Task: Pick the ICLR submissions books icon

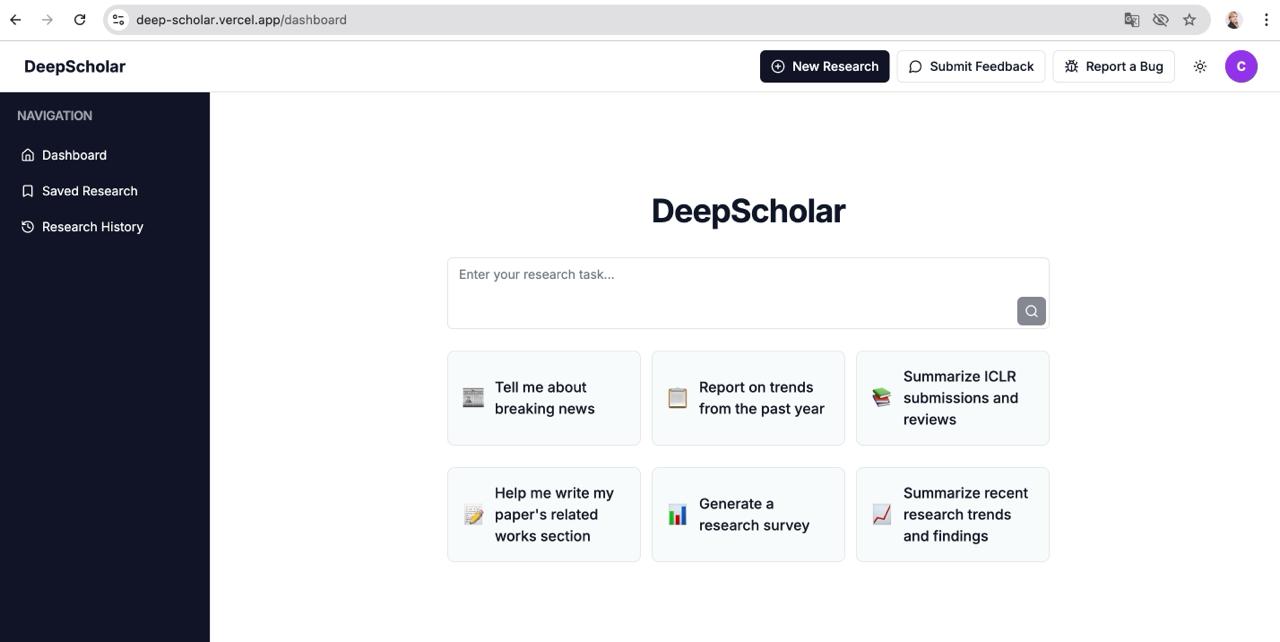Action: [x=882, y=398]
